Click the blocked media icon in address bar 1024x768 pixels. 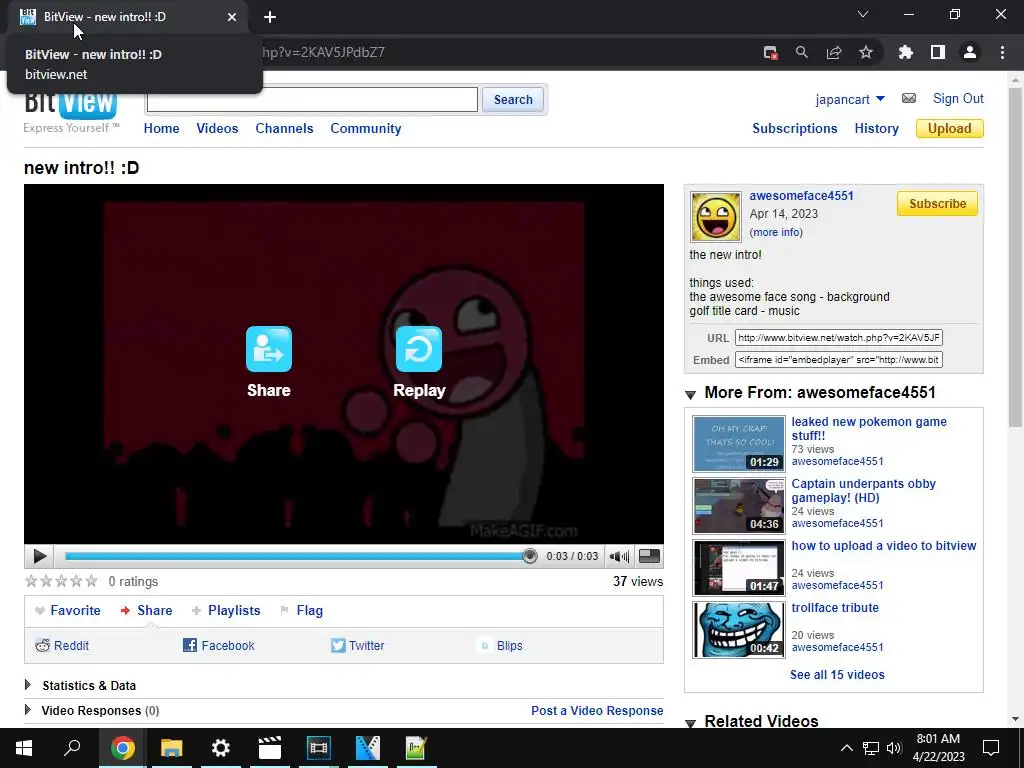tap(771, 52)
